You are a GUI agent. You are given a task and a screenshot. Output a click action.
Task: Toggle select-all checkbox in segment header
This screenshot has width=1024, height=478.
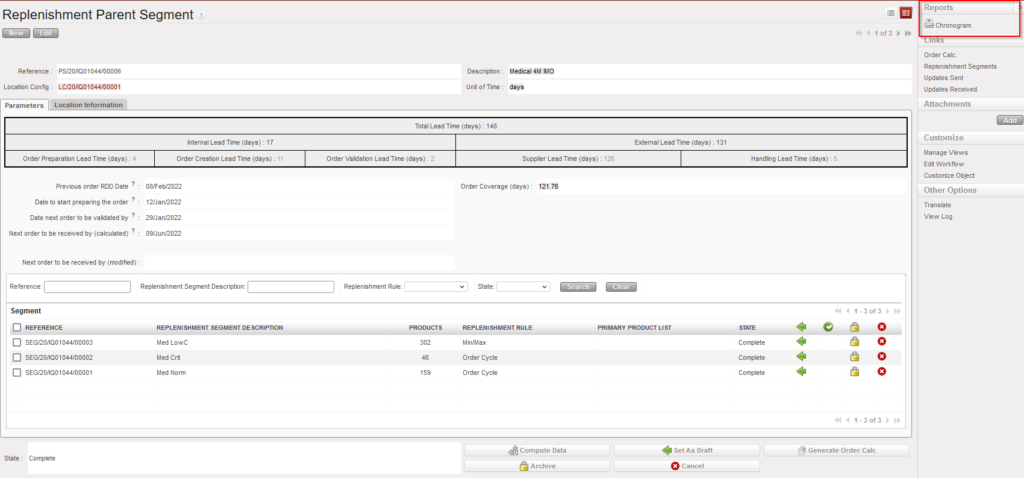point(16,327)
